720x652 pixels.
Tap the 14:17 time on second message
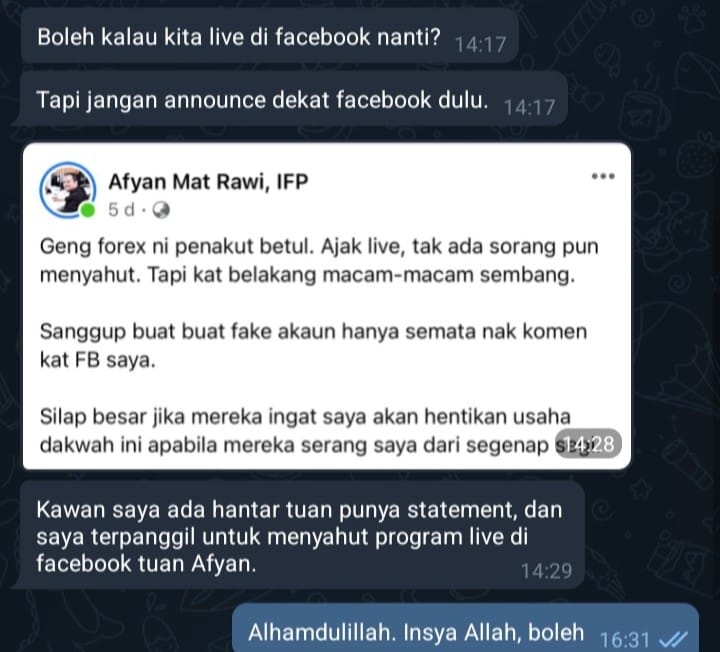(529, 107)
